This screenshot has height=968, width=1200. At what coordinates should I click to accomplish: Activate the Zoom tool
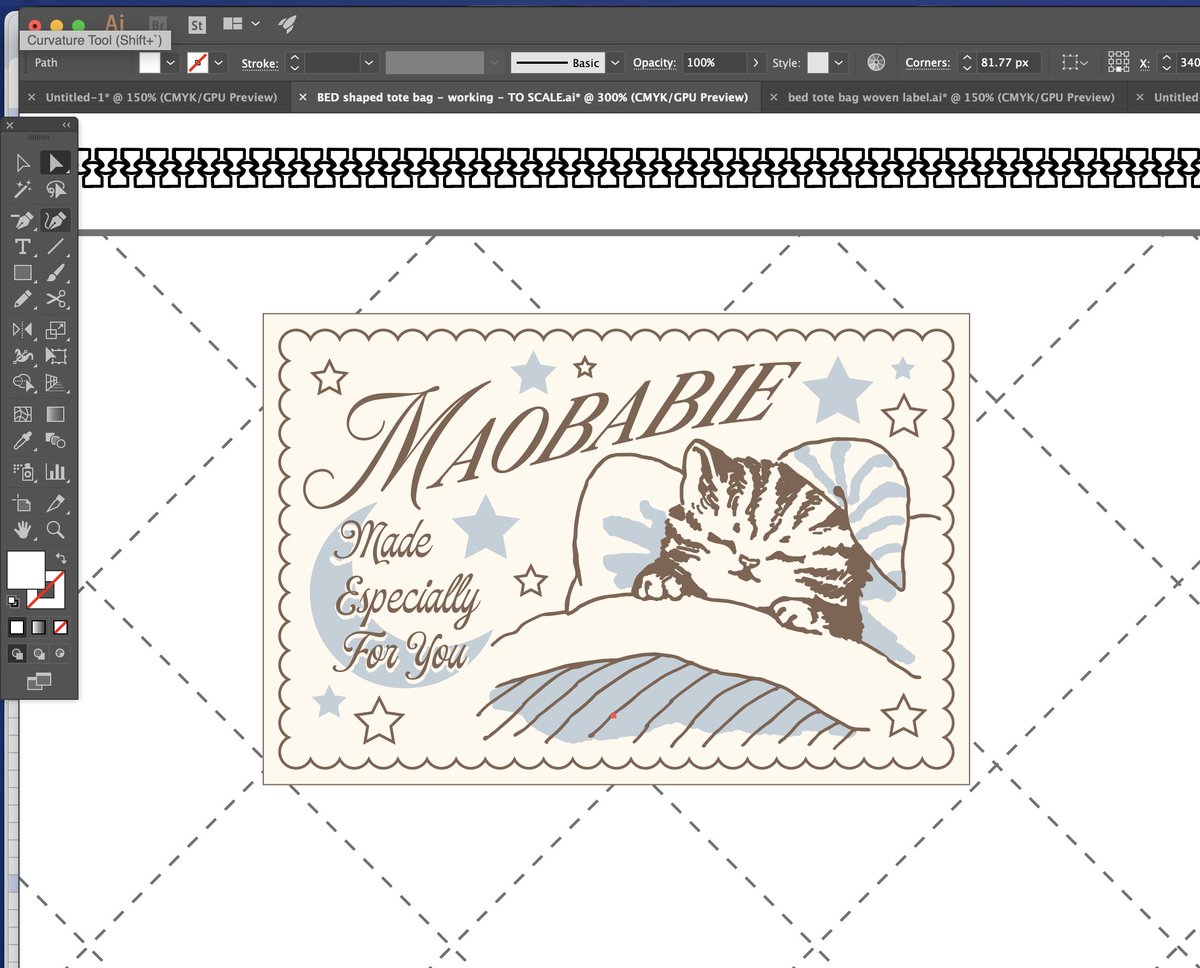click(x=55, y=530)
